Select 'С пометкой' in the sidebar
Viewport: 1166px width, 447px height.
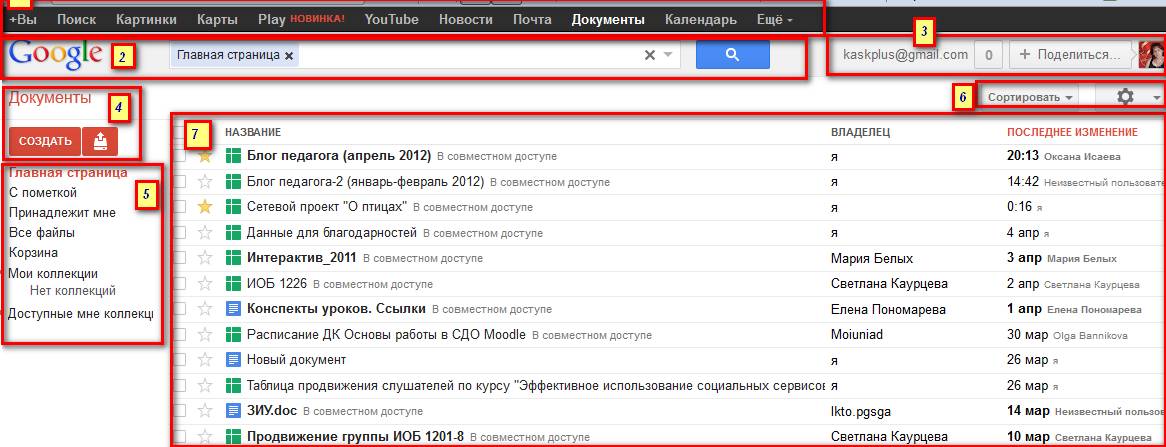pyautogui.click(x=42, y=193)
